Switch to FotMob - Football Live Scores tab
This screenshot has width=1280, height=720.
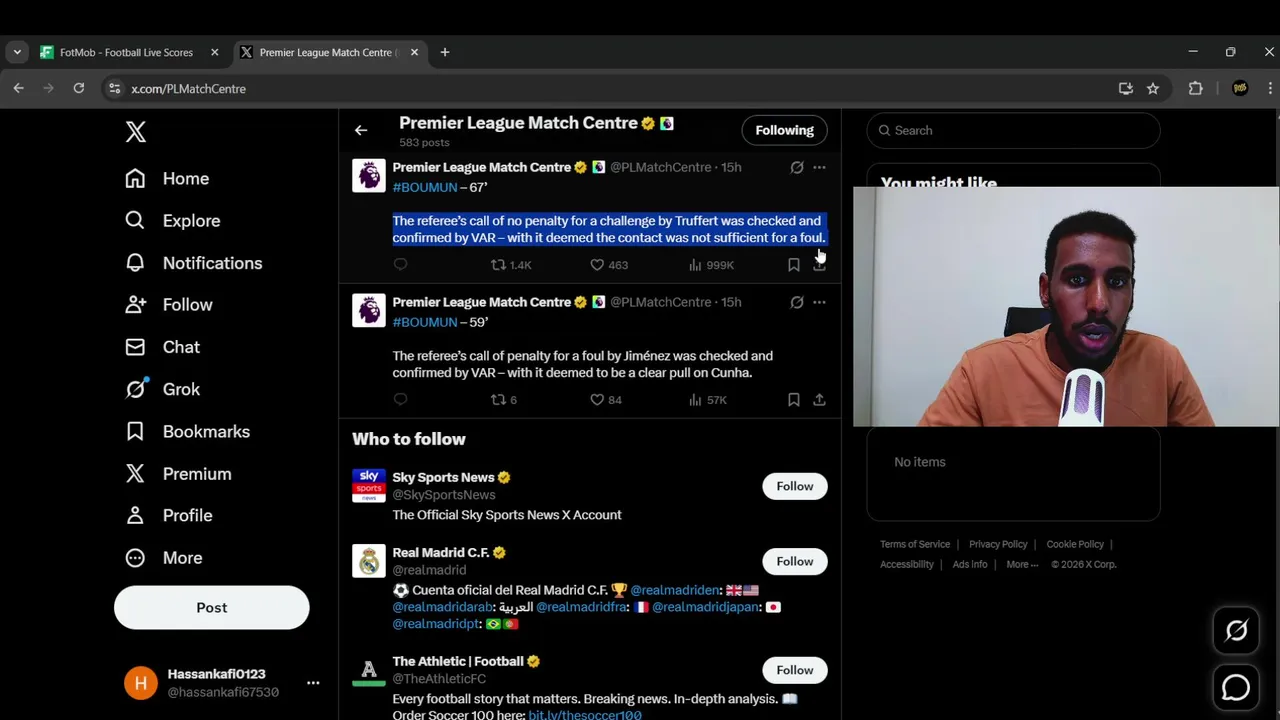tap(126, 52)
